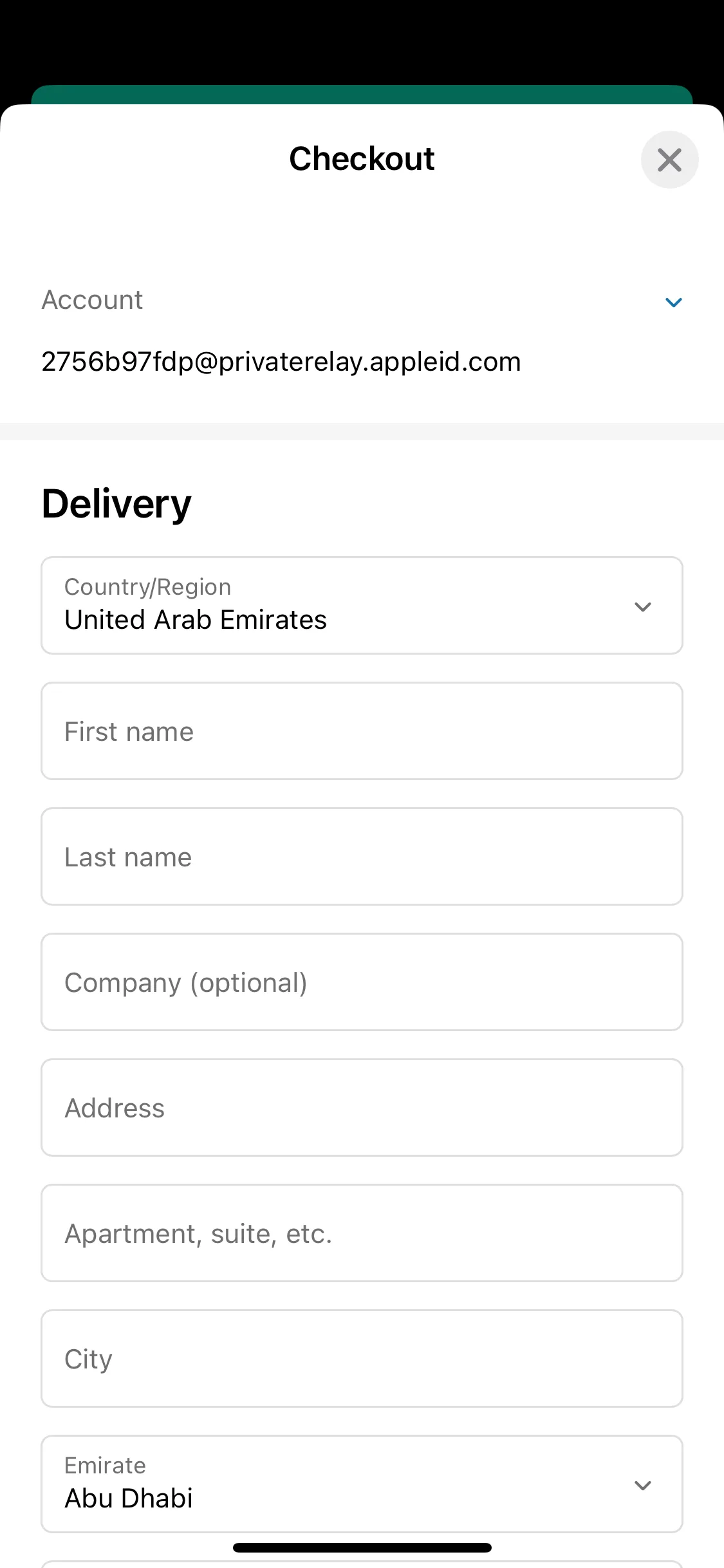Click the Company (optional) field
Screen dimensions: 724x1568
(x=362, y=982)
